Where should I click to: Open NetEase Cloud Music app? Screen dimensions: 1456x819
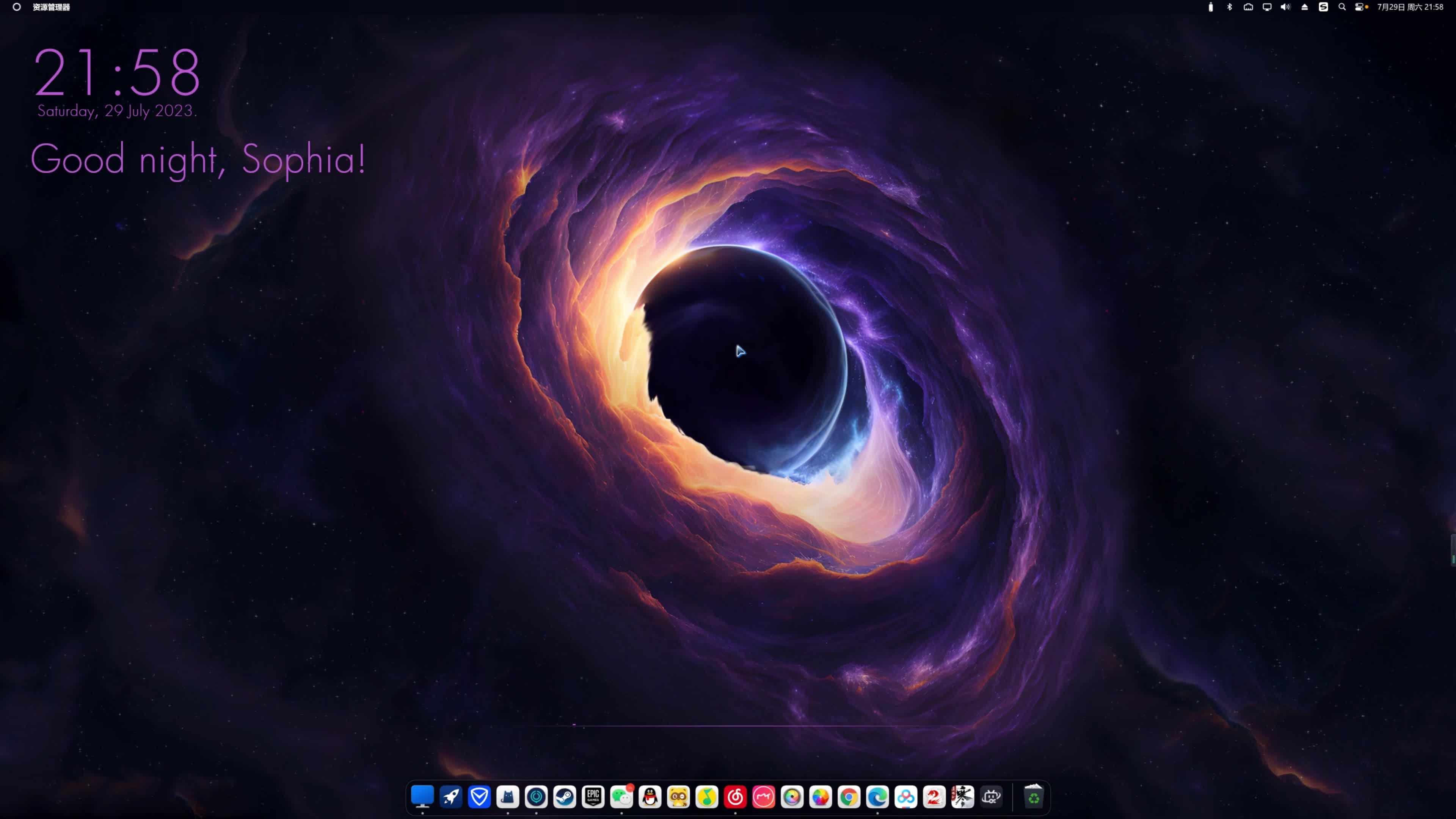(x=735, y=797)
